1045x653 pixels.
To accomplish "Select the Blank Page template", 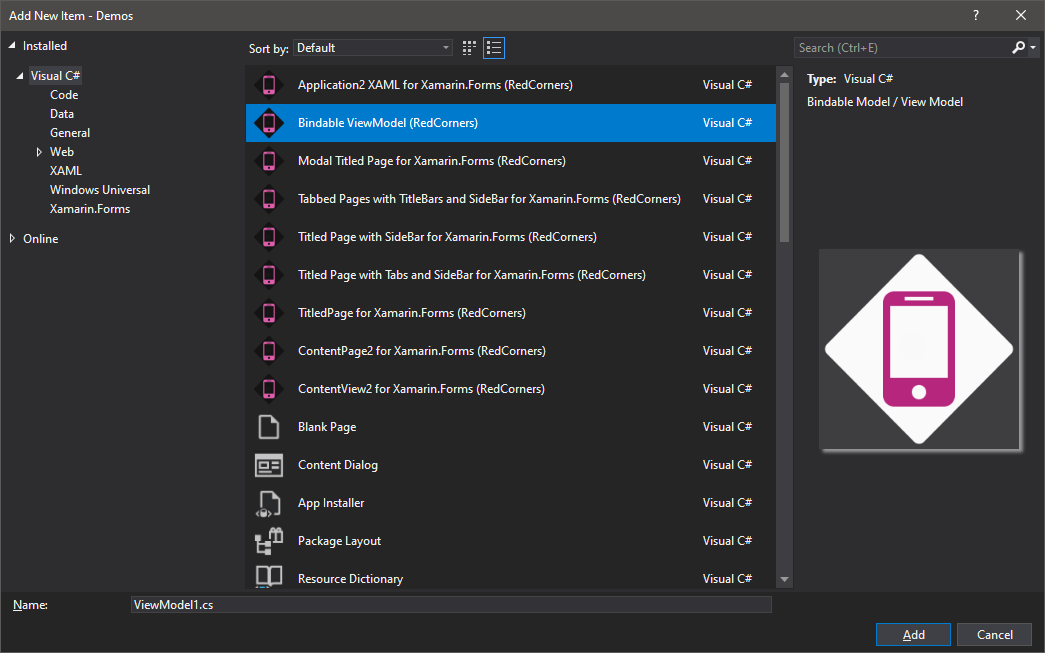I will [x=511, y=426].
